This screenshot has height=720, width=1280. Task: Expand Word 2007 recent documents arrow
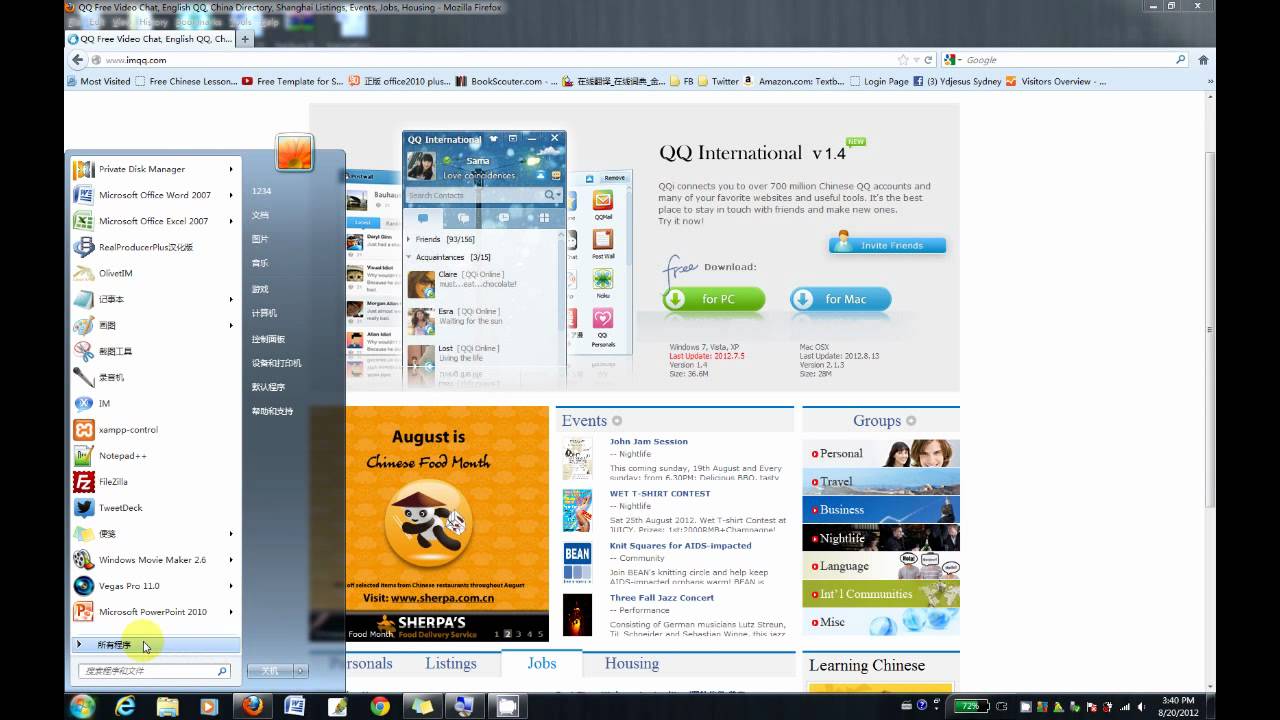(x=231, y=195)
